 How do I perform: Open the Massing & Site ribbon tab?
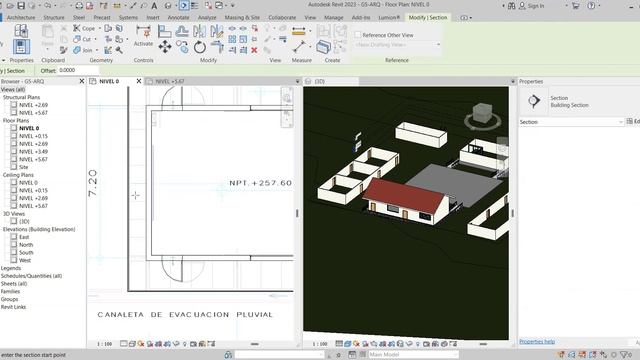point(242,18)
